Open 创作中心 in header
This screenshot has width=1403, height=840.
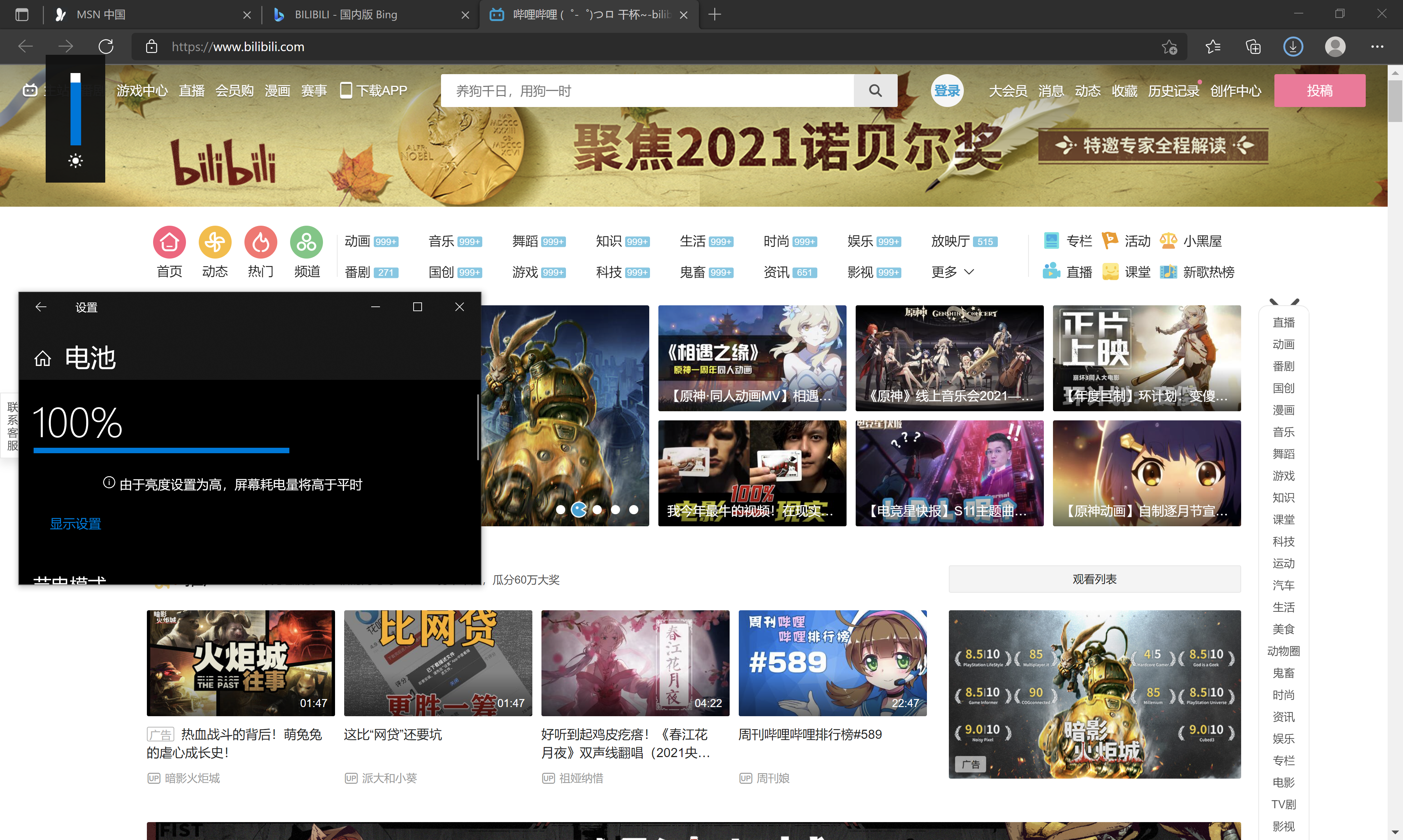pos(1235,91)
